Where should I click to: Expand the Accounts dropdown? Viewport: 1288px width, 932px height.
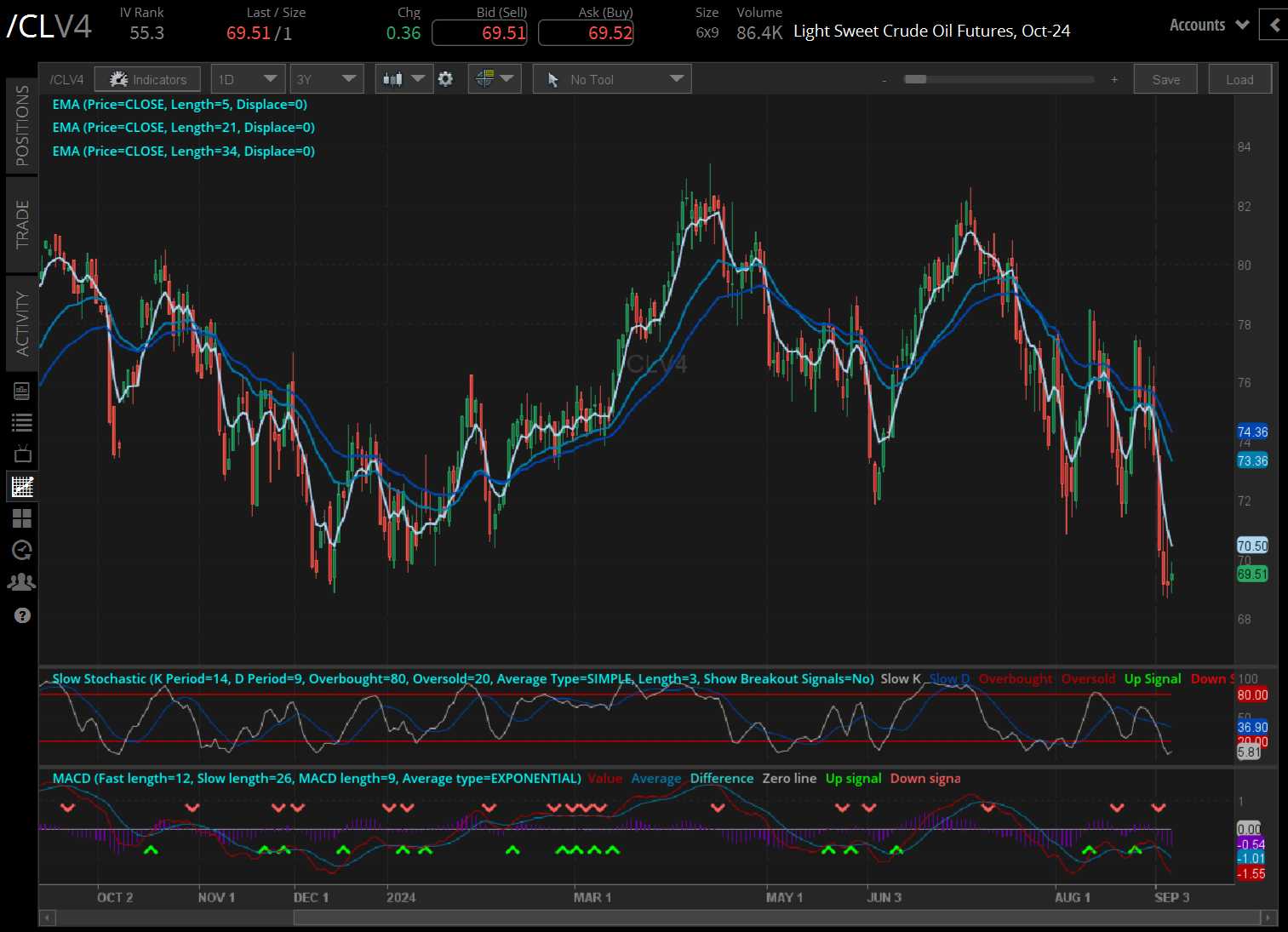pyautogui.click(x=1206, y=25)
